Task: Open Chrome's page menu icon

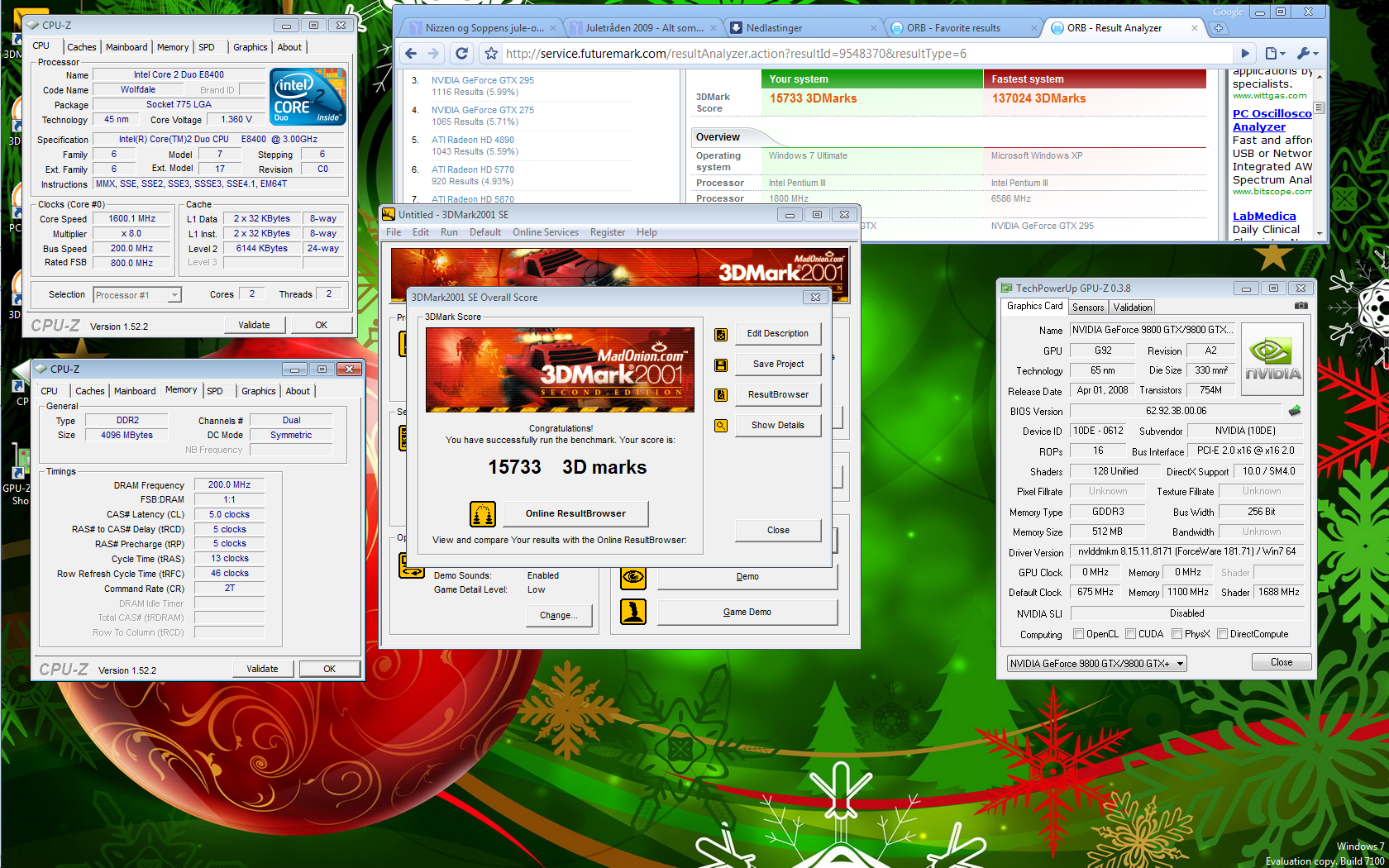Action: click(x=1275, y=54)
